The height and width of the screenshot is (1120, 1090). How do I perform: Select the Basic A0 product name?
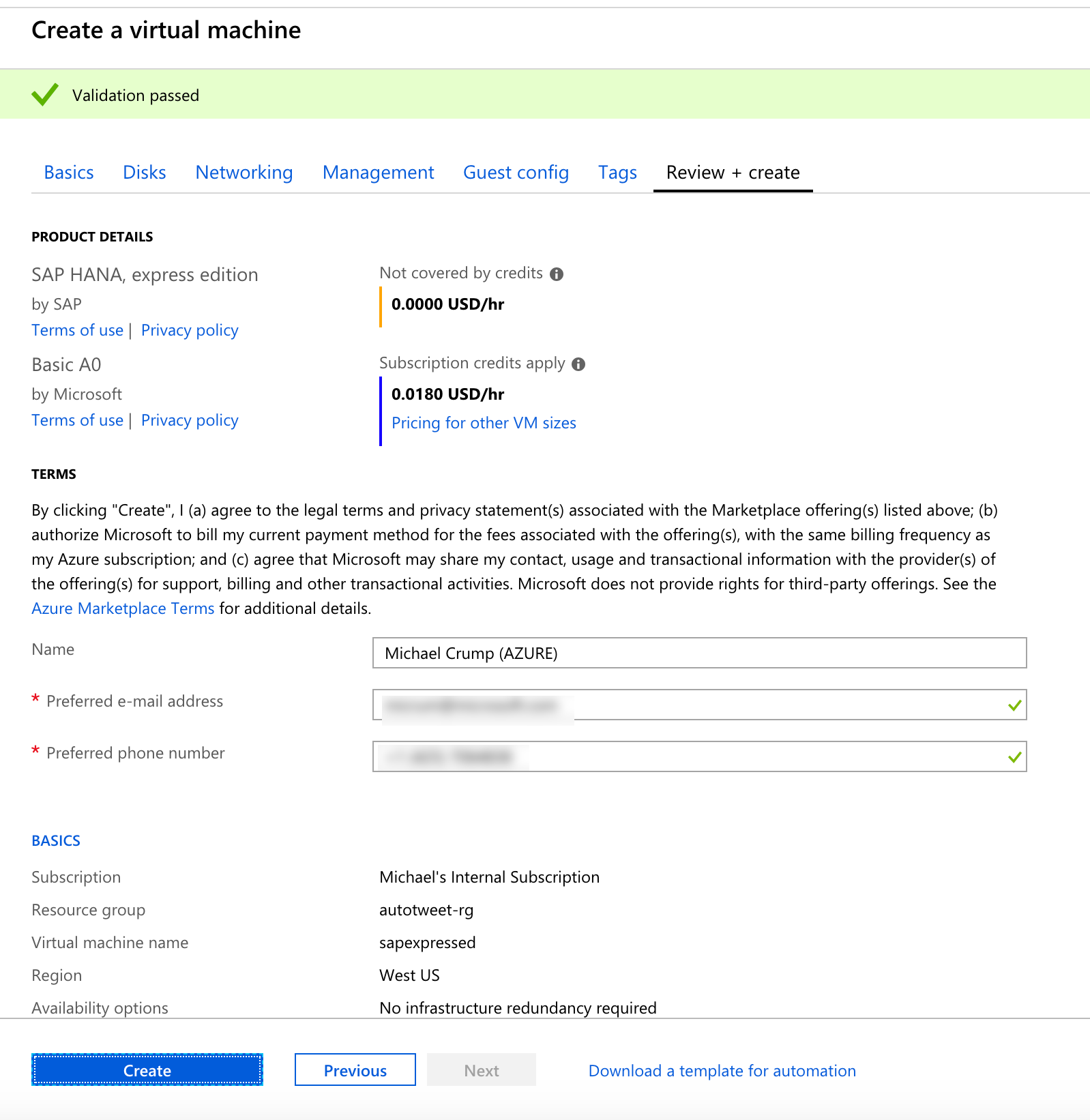[x=66, y=365]
